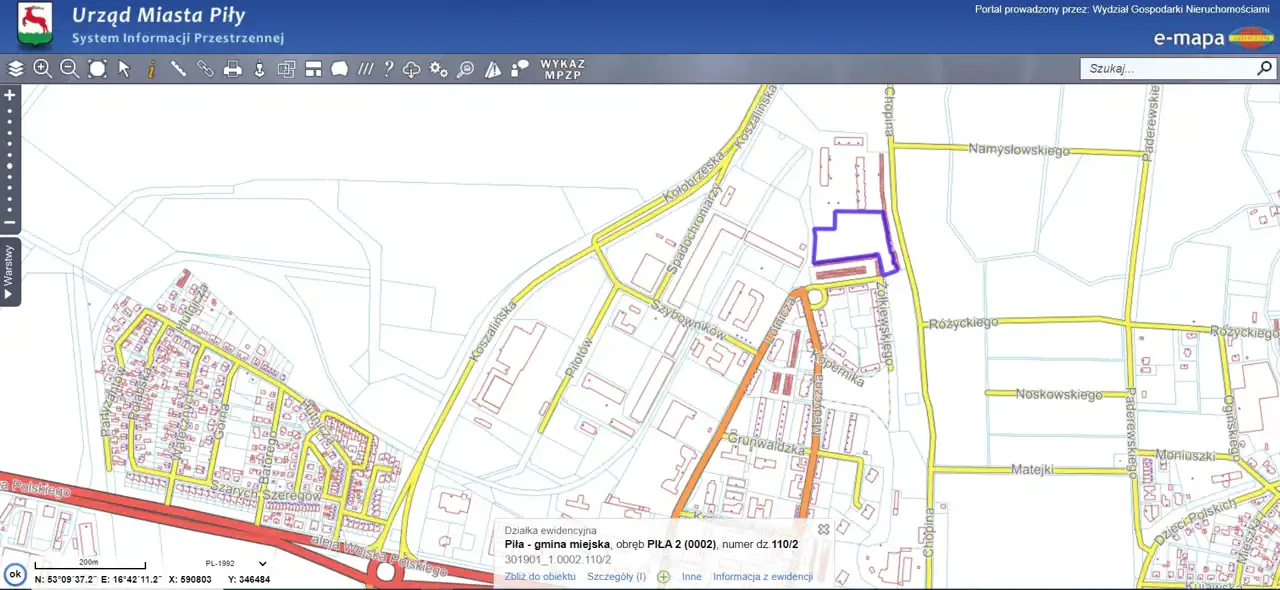This screenshot has width=1280, height=590.
Task: Open the help question mark icon
Action: pyautogui.click(x=389, y=69)
